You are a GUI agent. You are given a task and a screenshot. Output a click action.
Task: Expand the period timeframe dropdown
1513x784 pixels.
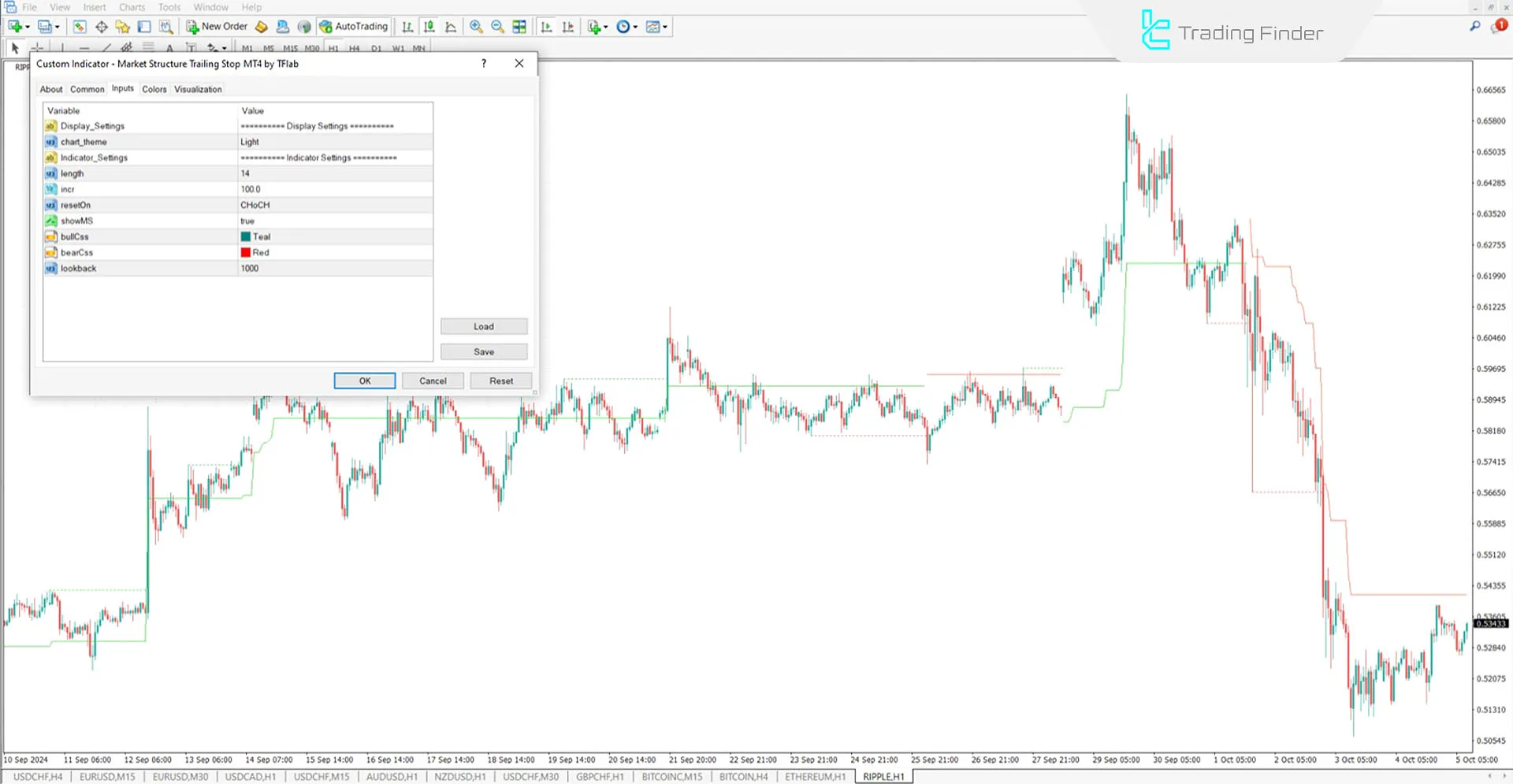click(x=635, y=26)
